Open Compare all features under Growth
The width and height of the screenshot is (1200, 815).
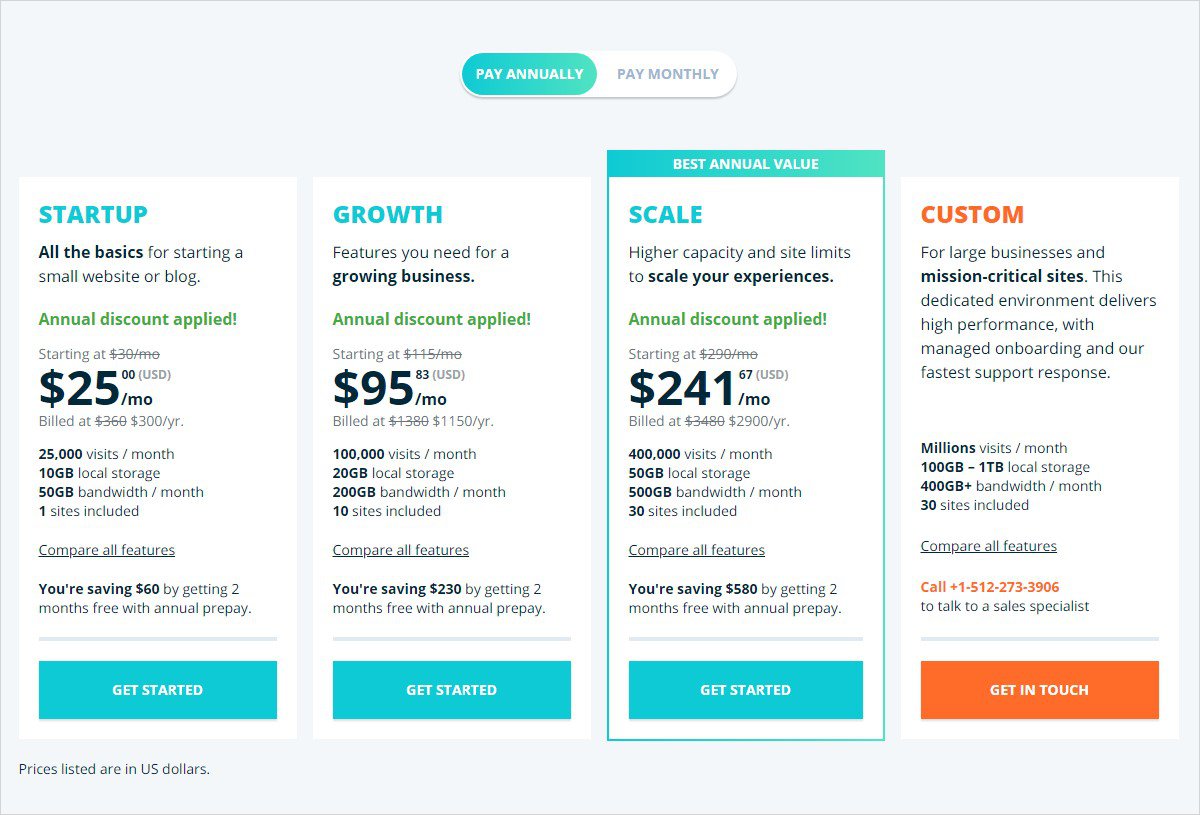point(401,550)
